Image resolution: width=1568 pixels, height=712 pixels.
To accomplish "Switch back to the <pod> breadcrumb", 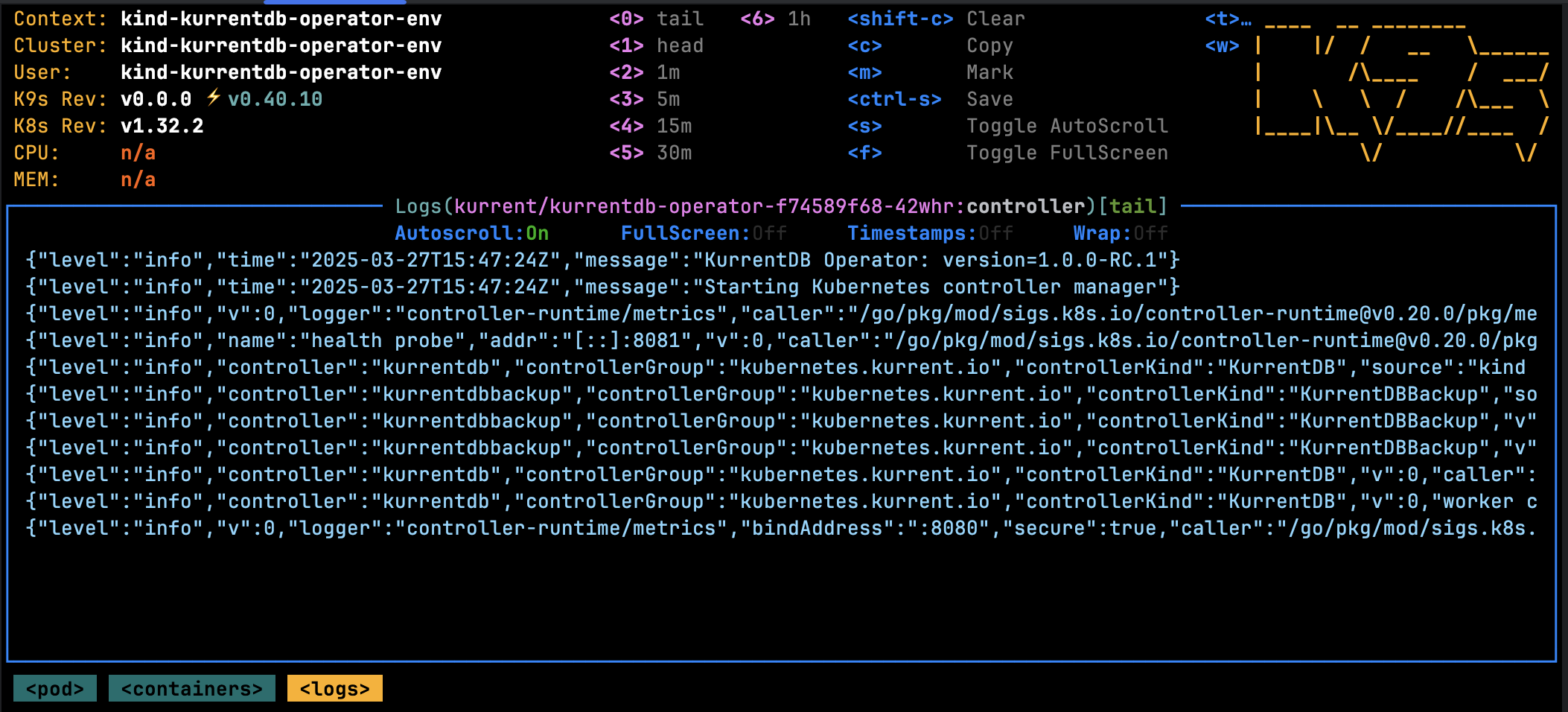I will (x=55, y=688).
